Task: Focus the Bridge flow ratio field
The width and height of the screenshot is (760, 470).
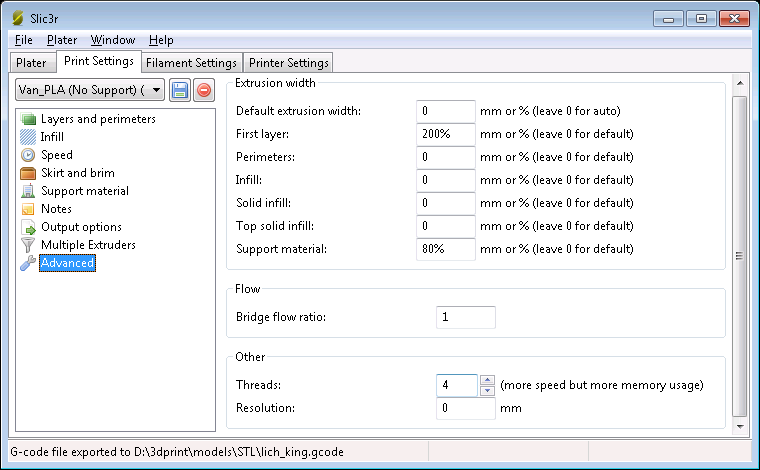Action: pyautogui.click(x=465, y=317)
